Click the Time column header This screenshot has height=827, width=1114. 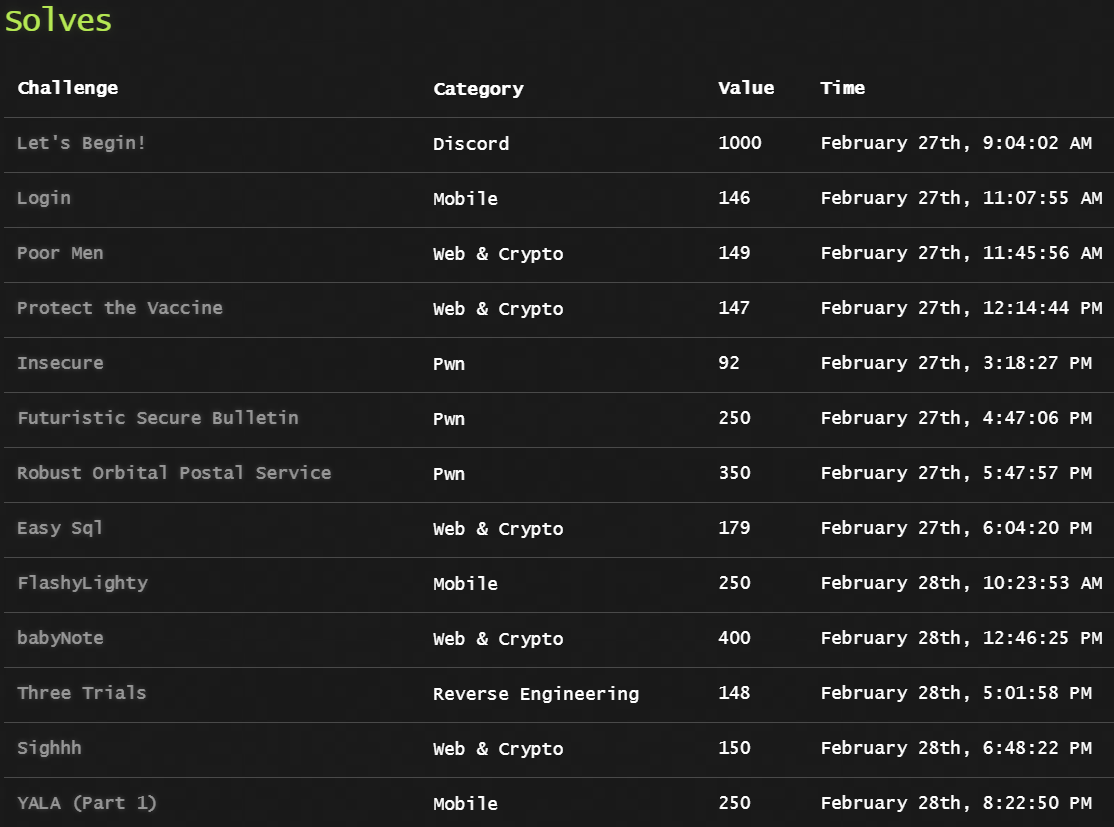842,88
